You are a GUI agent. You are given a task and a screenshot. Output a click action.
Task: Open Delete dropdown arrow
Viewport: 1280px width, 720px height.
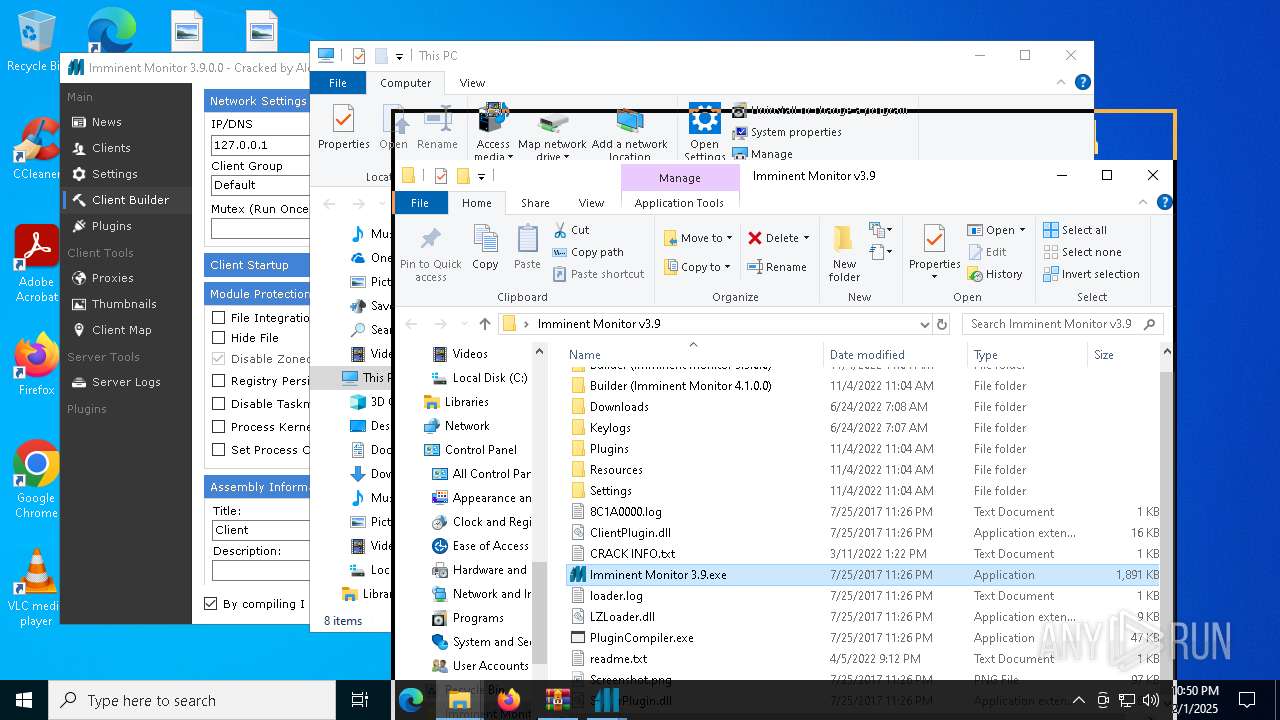806,238
